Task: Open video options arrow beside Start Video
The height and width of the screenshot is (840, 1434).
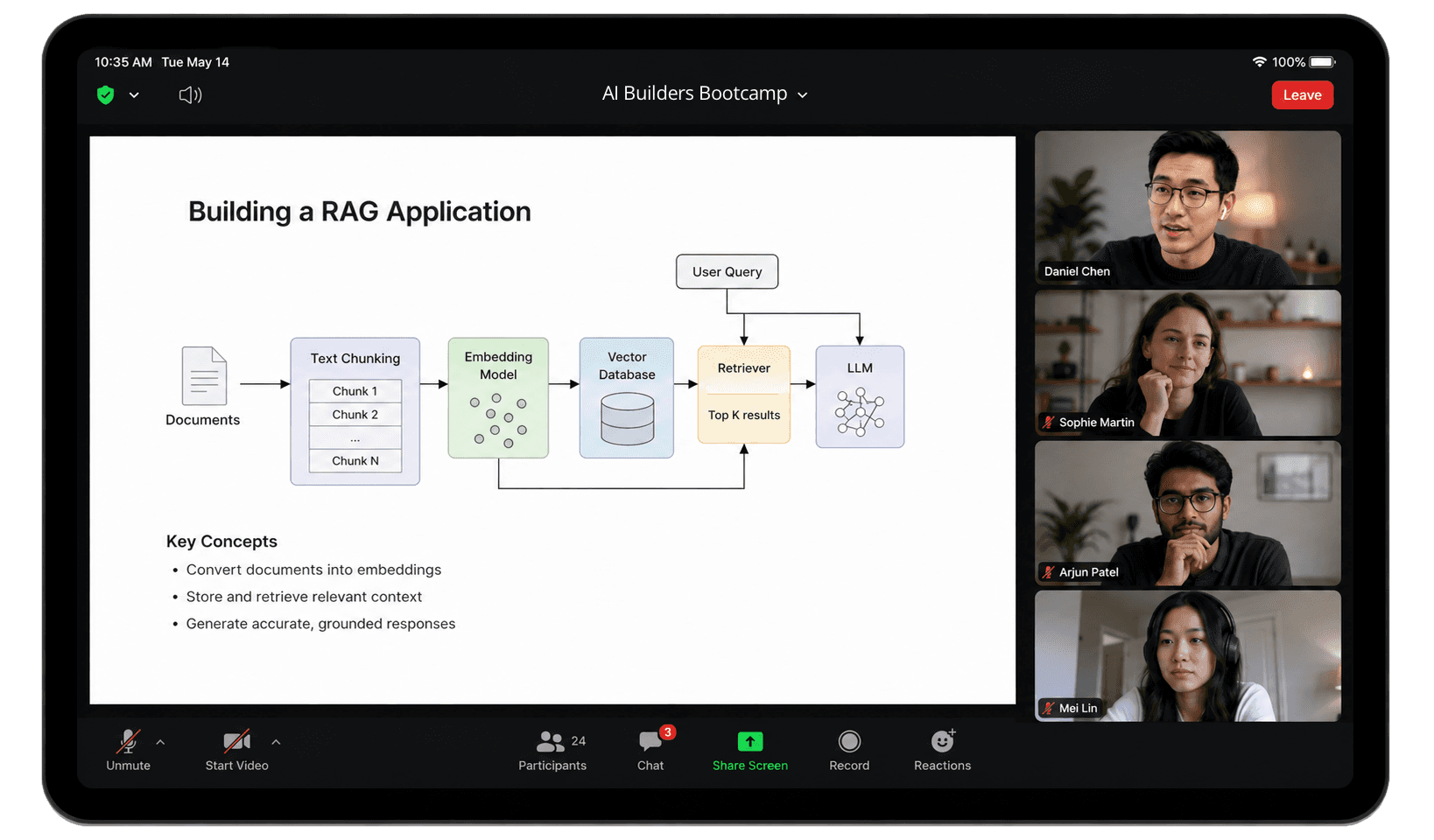Action: coord(276,742)
